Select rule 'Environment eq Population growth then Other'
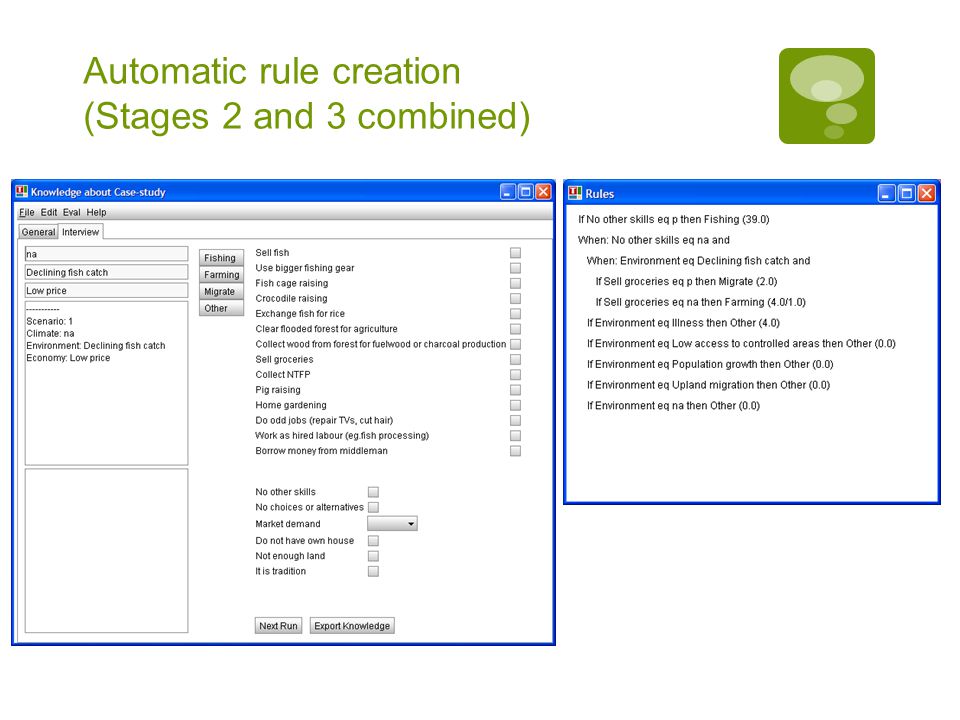The image size is (960, 720). coord(710,364)
